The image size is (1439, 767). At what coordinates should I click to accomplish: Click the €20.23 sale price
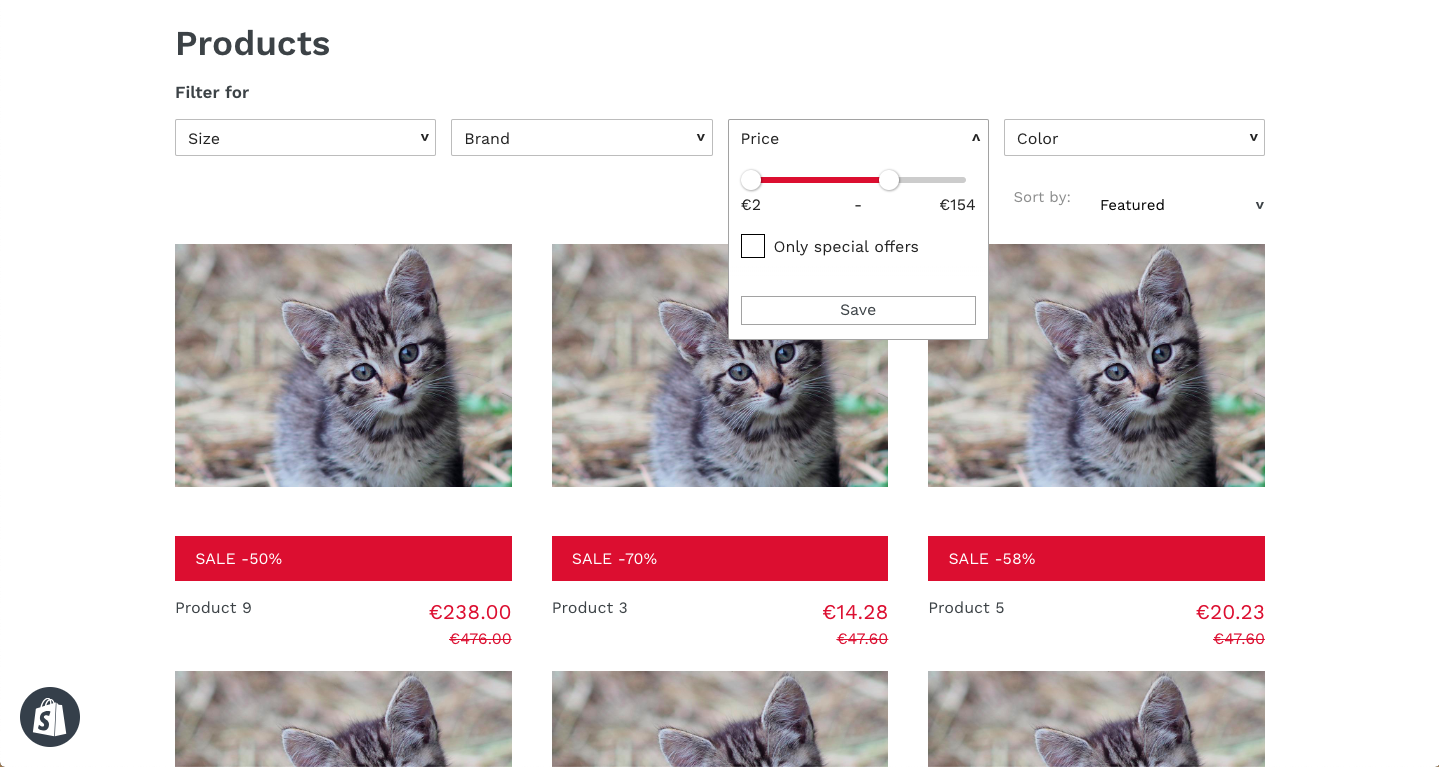1230,612
